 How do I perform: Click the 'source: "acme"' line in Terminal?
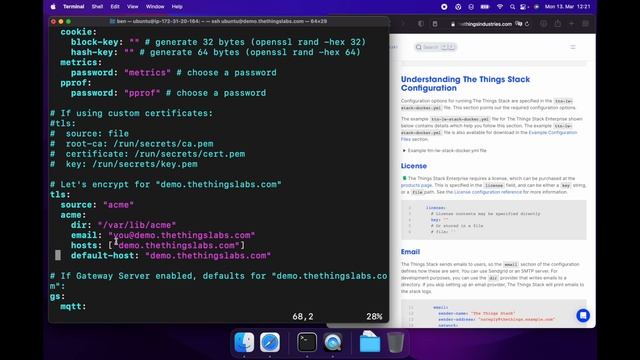click(x=97, y=204)
